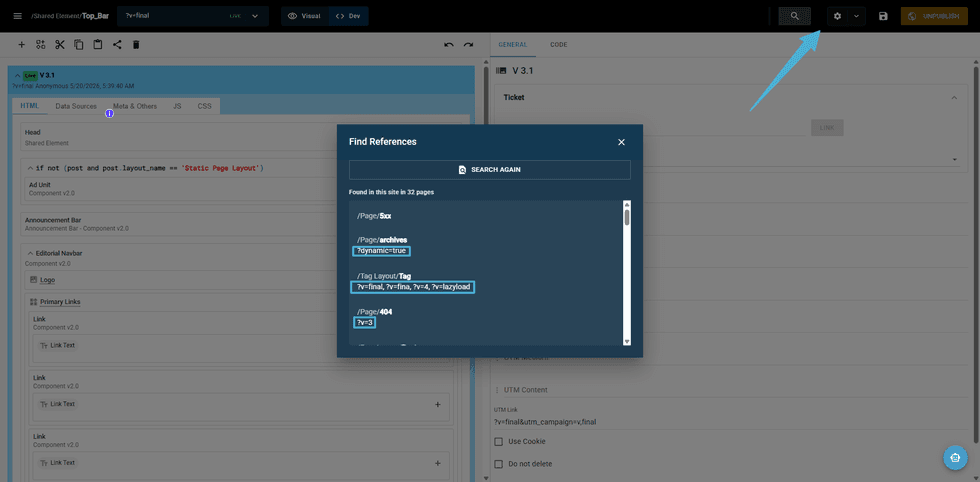Image resolution: width=980 pixels, height=482 pixels.
Task: Click the search magnifier in top bar
Action: [x=794, y=16]
